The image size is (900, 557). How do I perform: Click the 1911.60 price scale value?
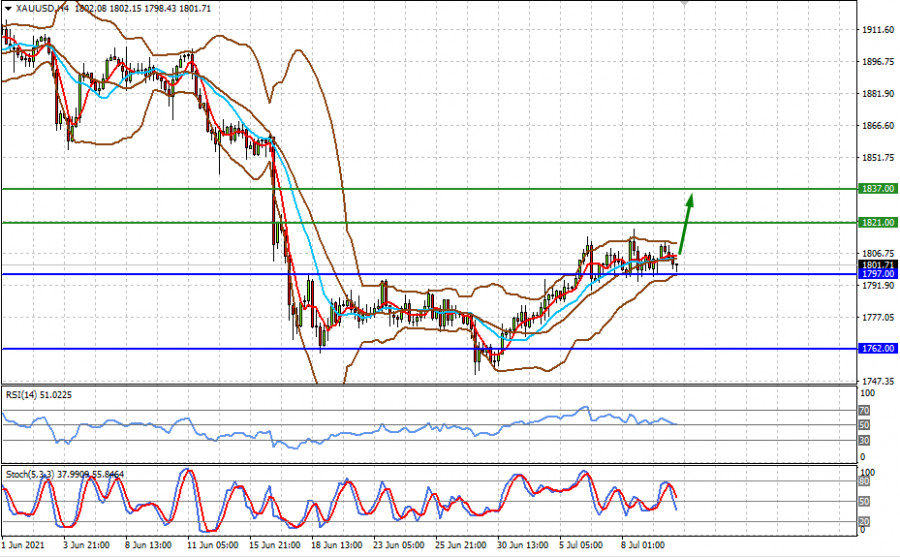[x=877, y=30]
